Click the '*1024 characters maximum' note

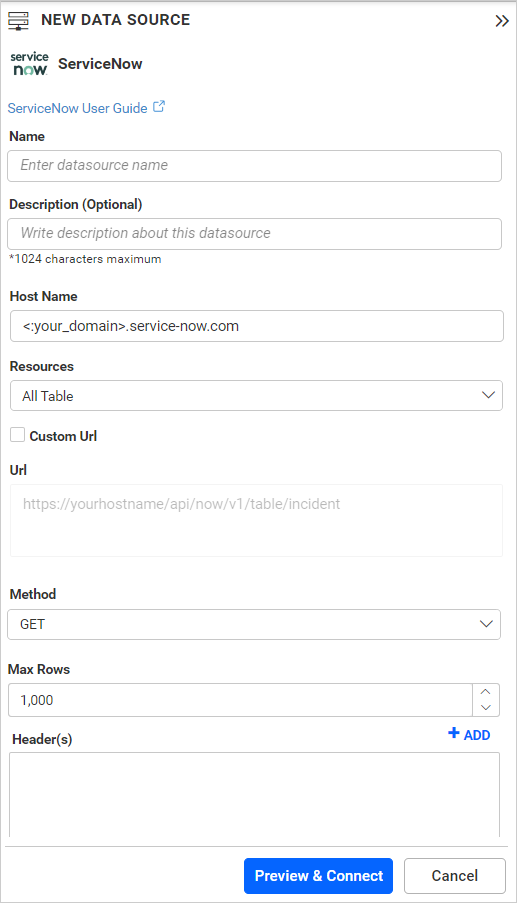coord(85,259)
